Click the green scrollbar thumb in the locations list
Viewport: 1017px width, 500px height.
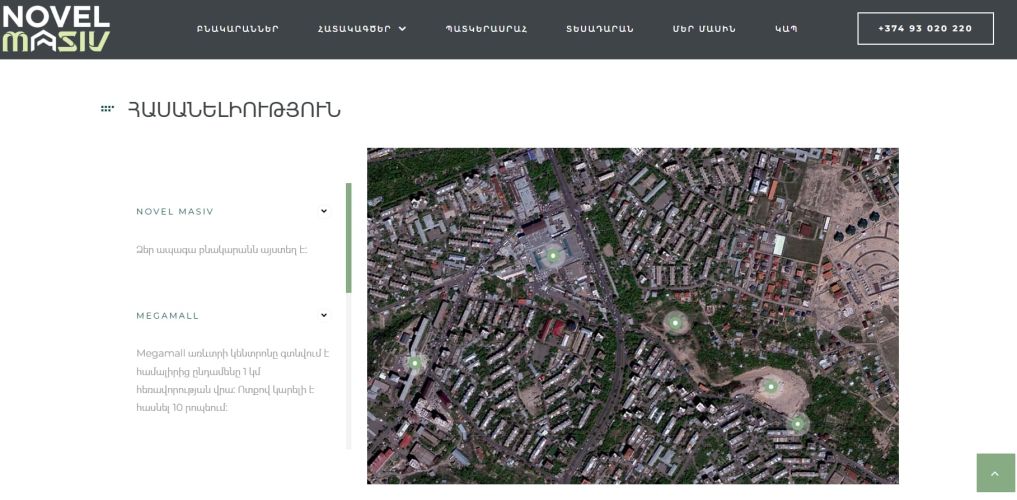(348, 237)
